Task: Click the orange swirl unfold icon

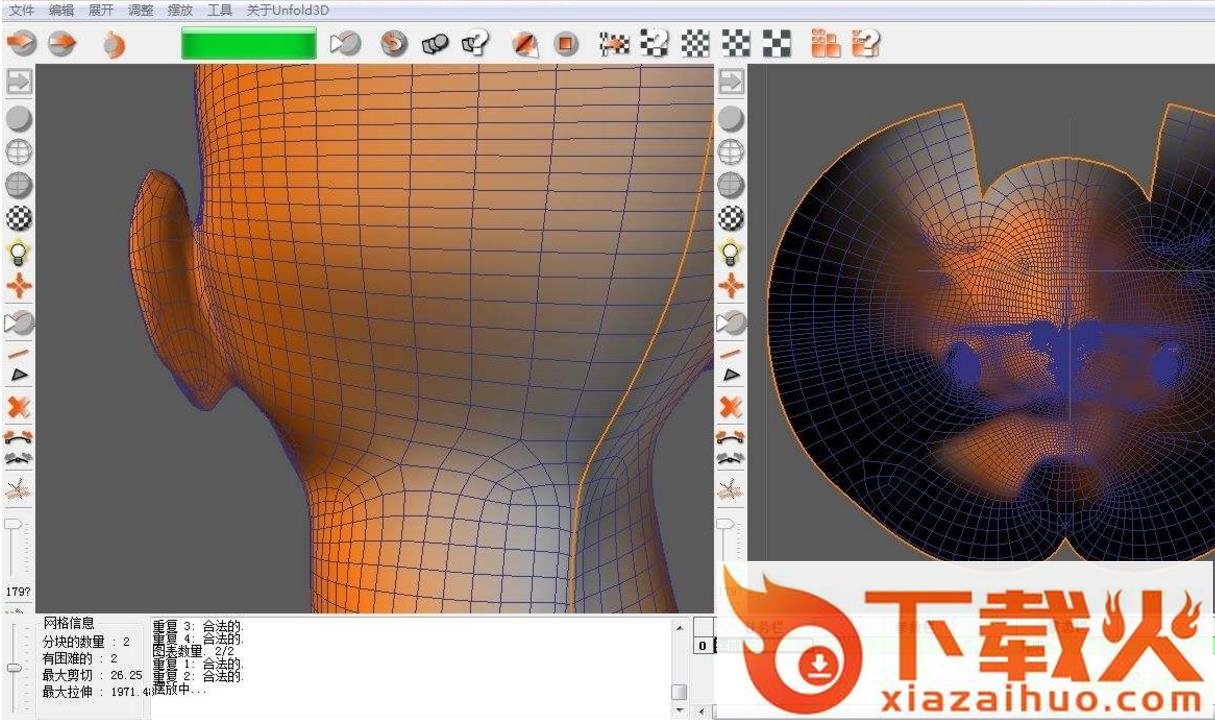Action: pyautogui.click(x=394, y=43)
